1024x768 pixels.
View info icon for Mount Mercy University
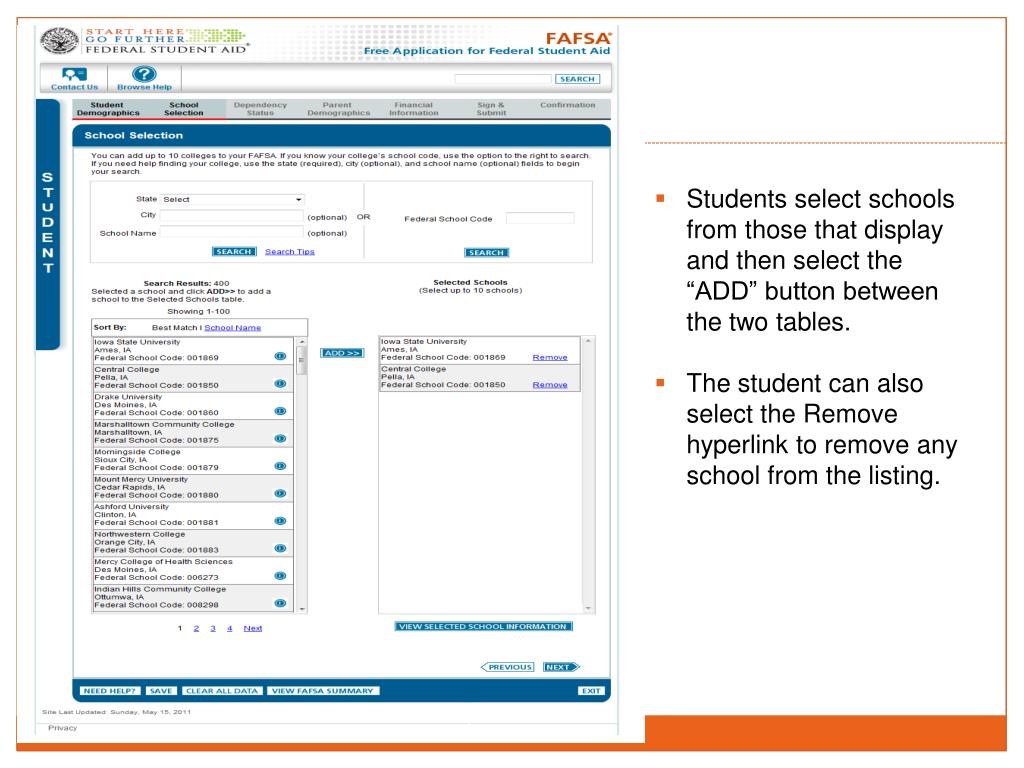pyautogui.click(x=280, y=493)
